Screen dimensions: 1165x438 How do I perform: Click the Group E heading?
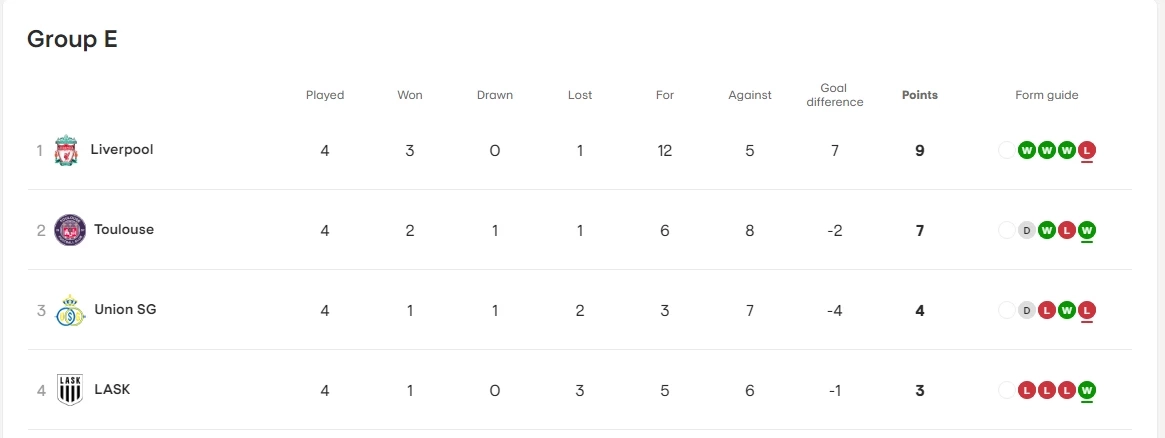pyautogui.click(x=72, y=39)
